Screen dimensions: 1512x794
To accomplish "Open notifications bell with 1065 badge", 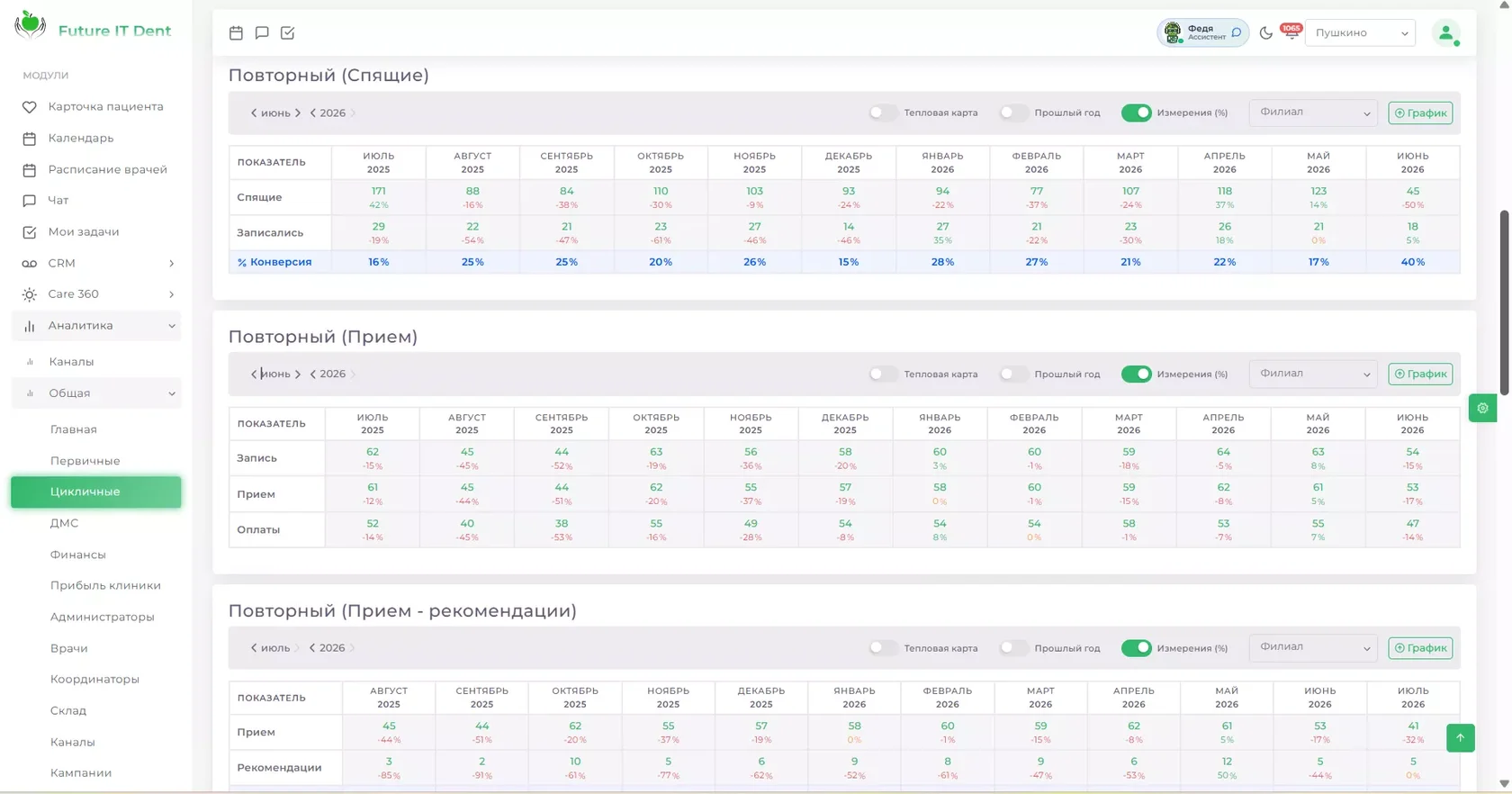I will point(1291,32).
